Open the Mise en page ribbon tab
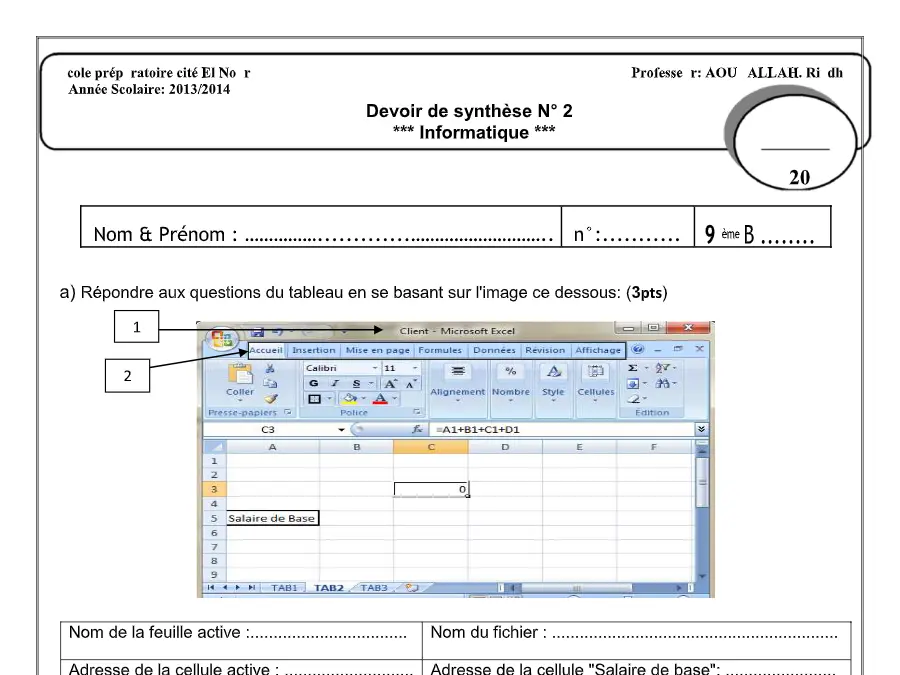The width and height of the screenshot is (900, 675). [378, 350]
